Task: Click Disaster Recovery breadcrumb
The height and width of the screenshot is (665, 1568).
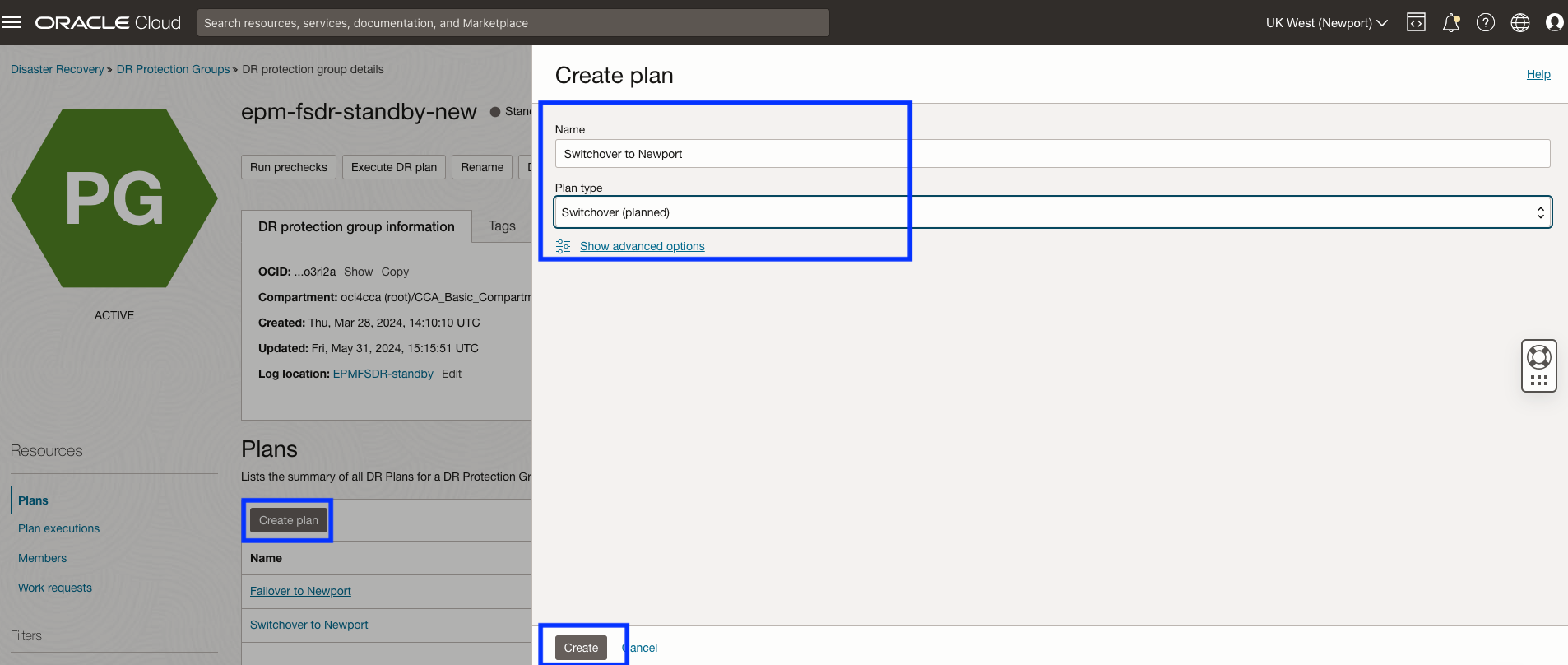Action: 58,69
